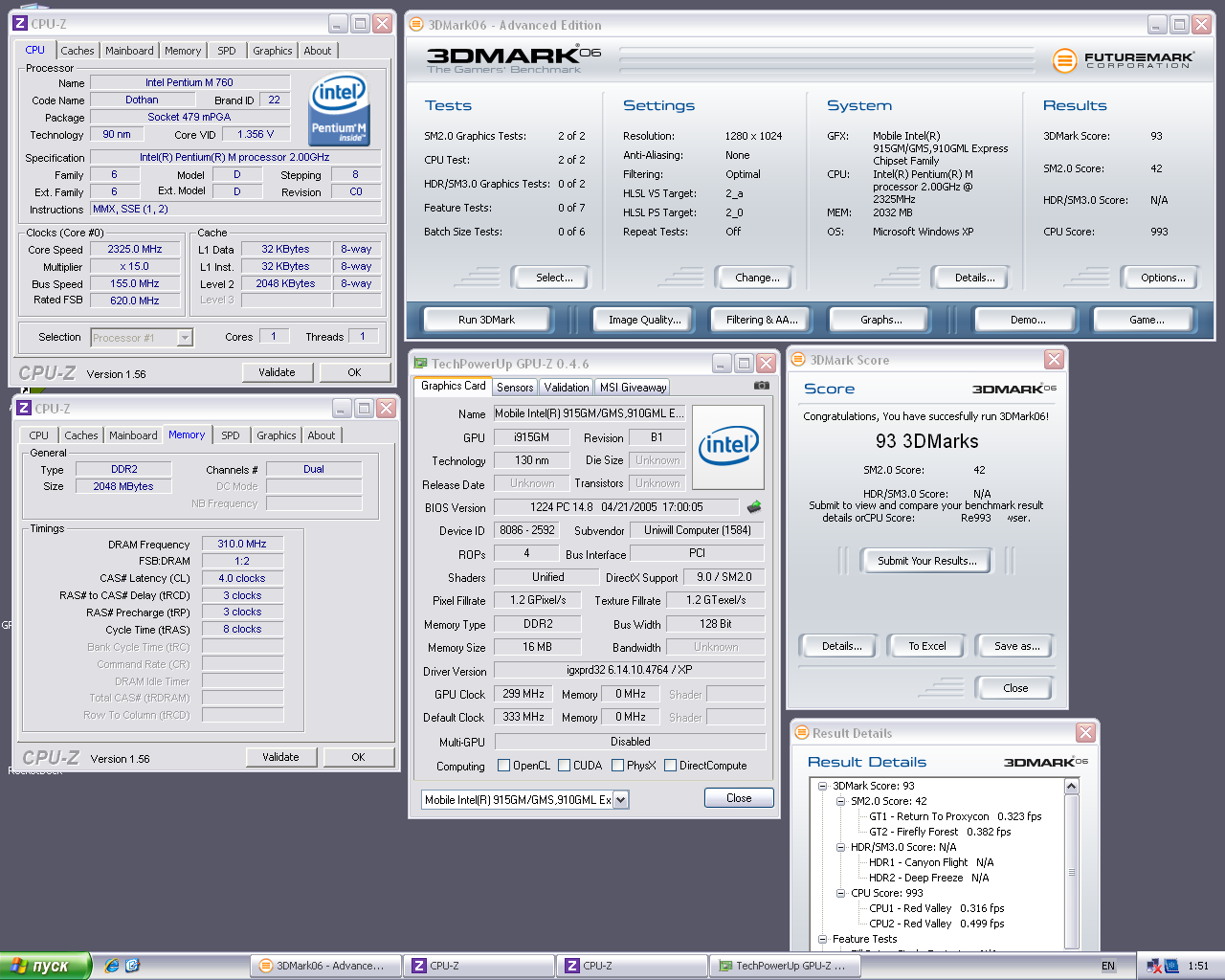Viewport: 1225px width, 980px height.
Task: Switch to the Sensors tab in GPU-Z
Action: (515, 388)
